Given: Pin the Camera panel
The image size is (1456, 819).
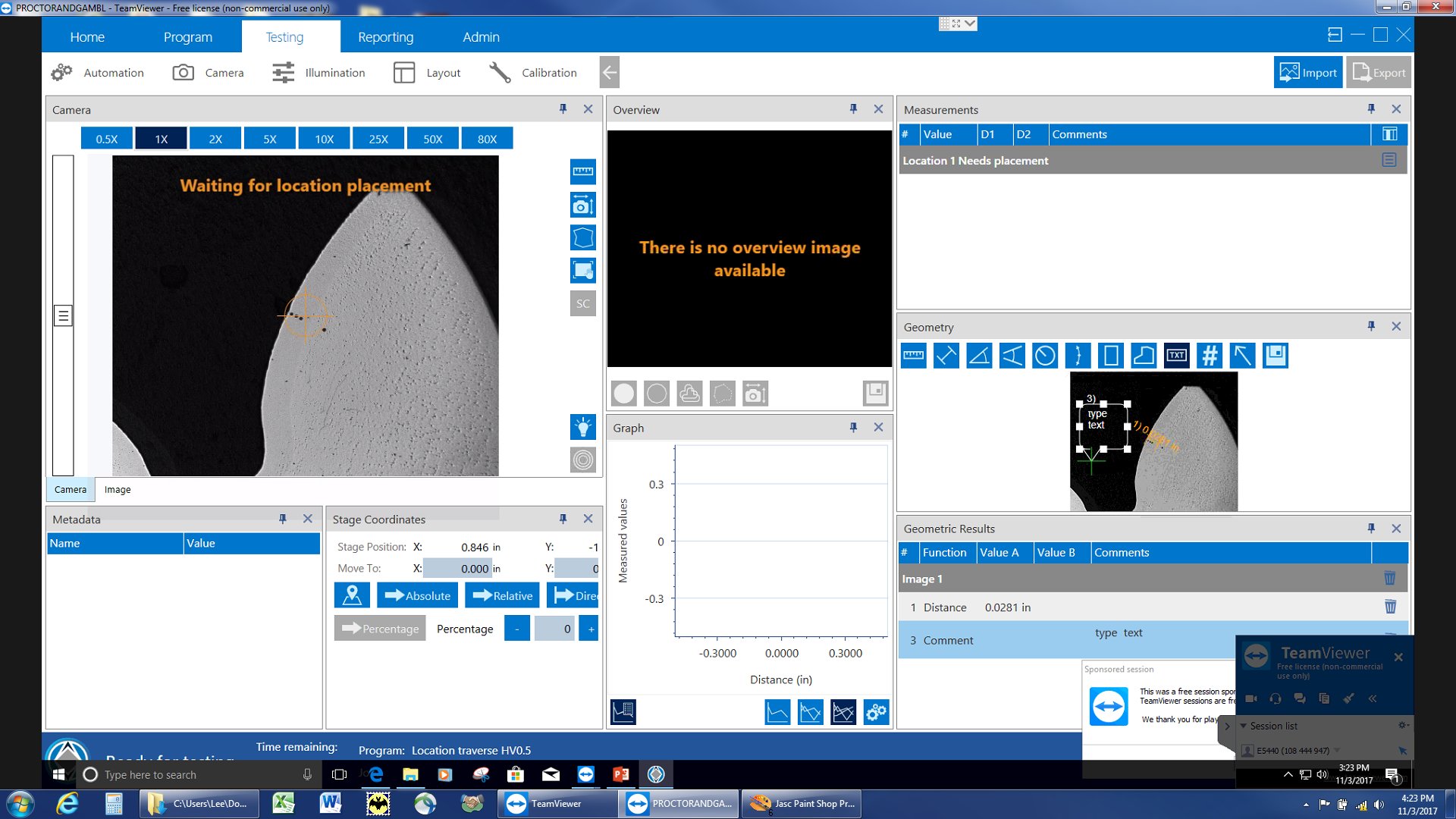Looking at the screenshot, I should tap(563, 109).
